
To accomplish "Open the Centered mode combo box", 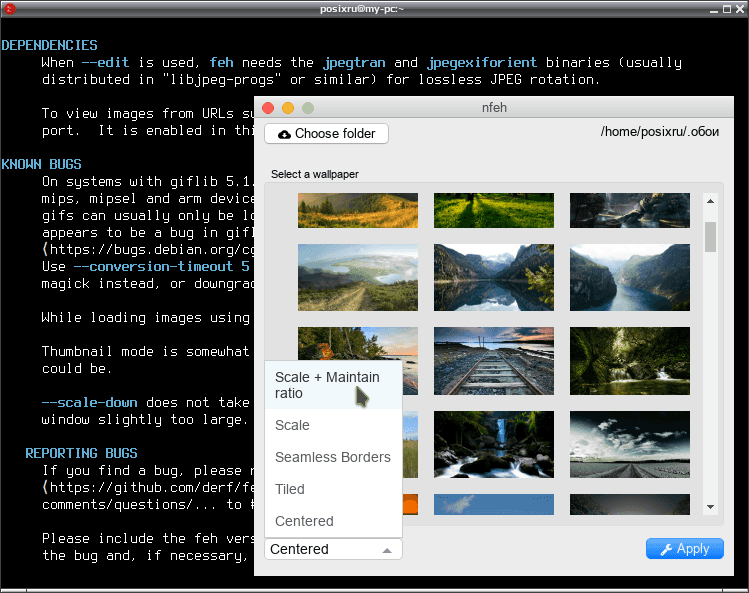I will point(333,549).
